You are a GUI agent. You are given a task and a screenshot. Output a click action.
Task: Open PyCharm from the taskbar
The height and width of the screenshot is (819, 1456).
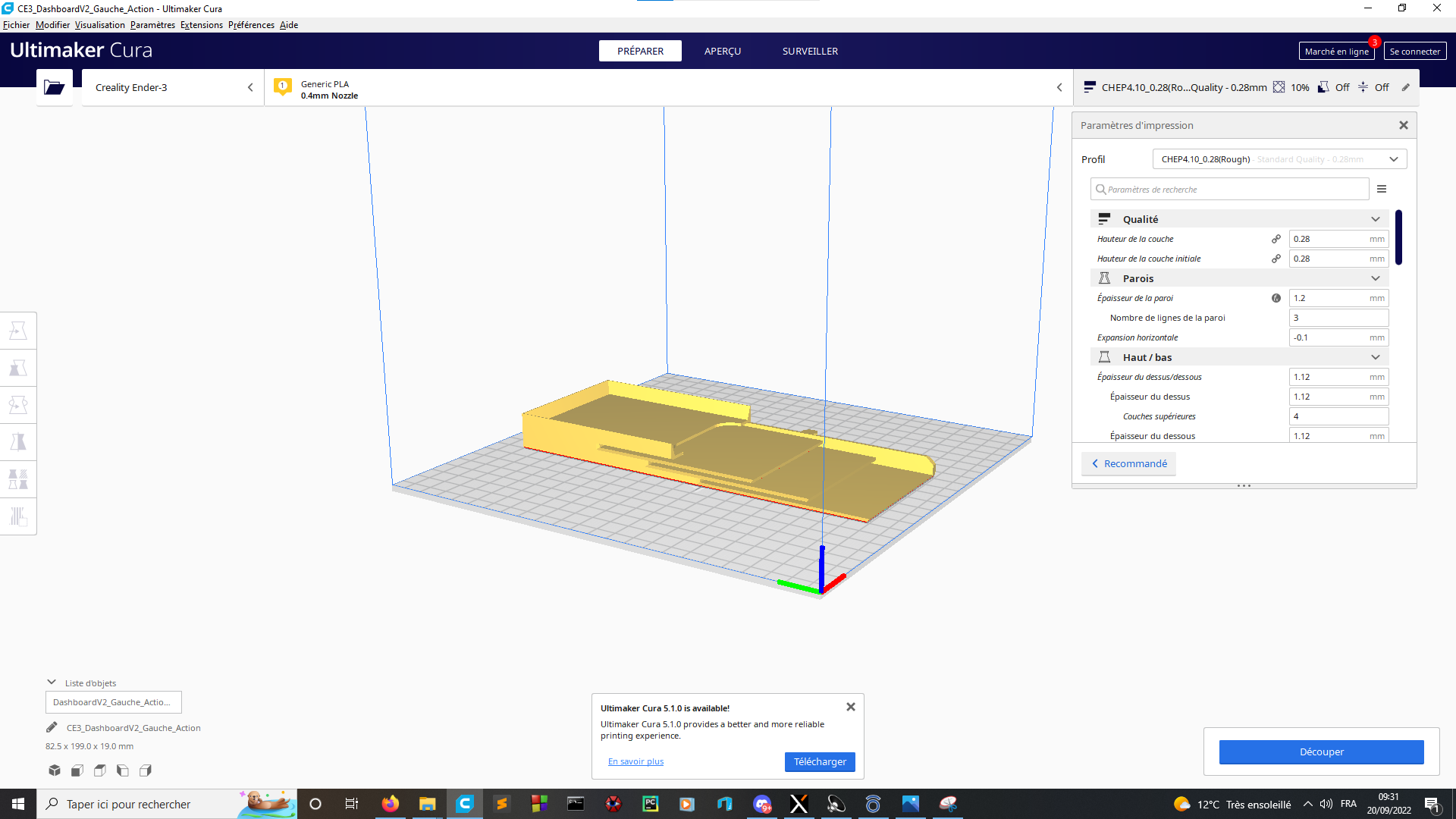click(x=651, y=804)
